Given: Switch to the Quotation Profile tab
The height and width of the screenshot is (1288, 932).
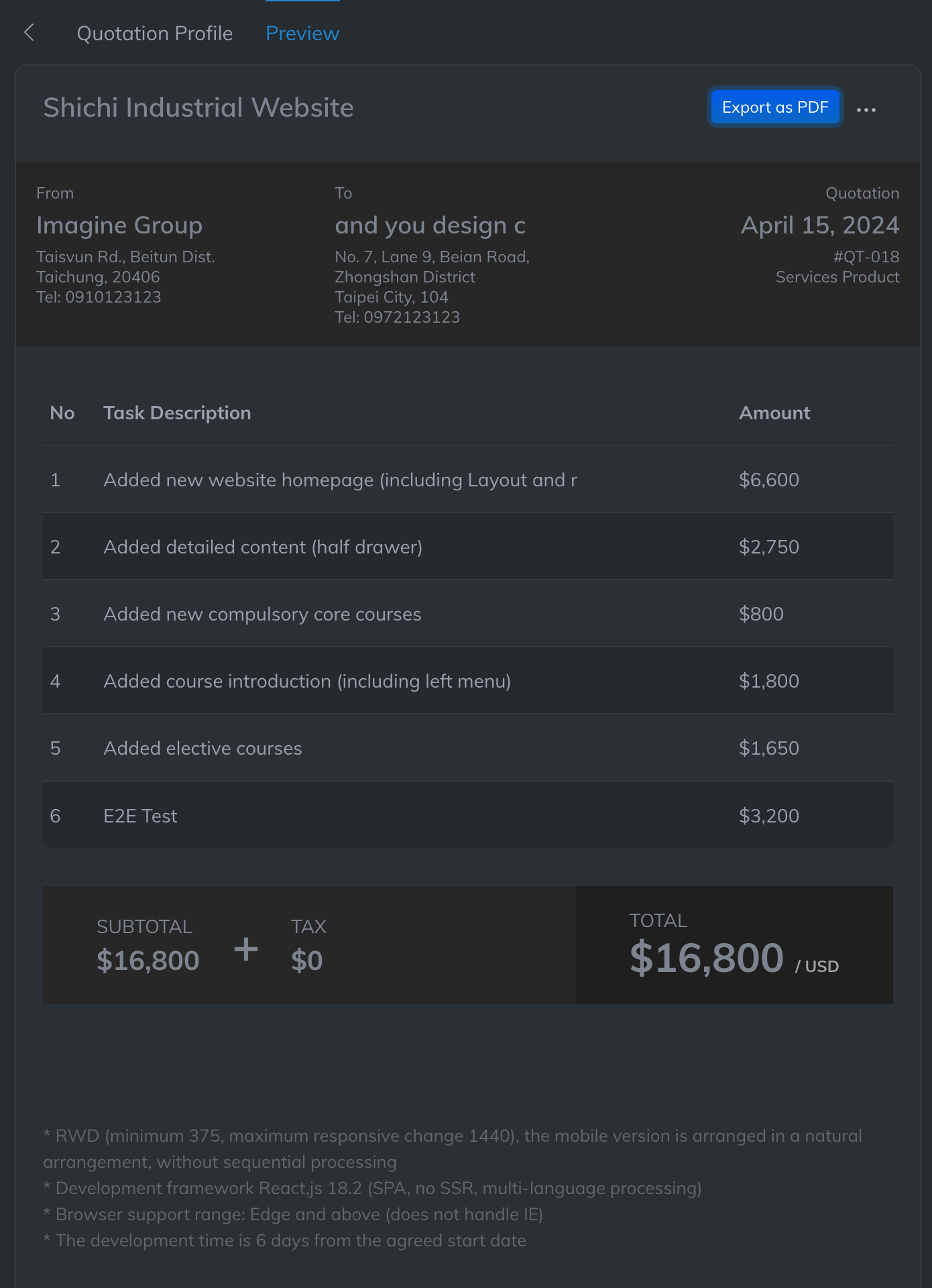Looking at the screenshot, I should point(155,34).
